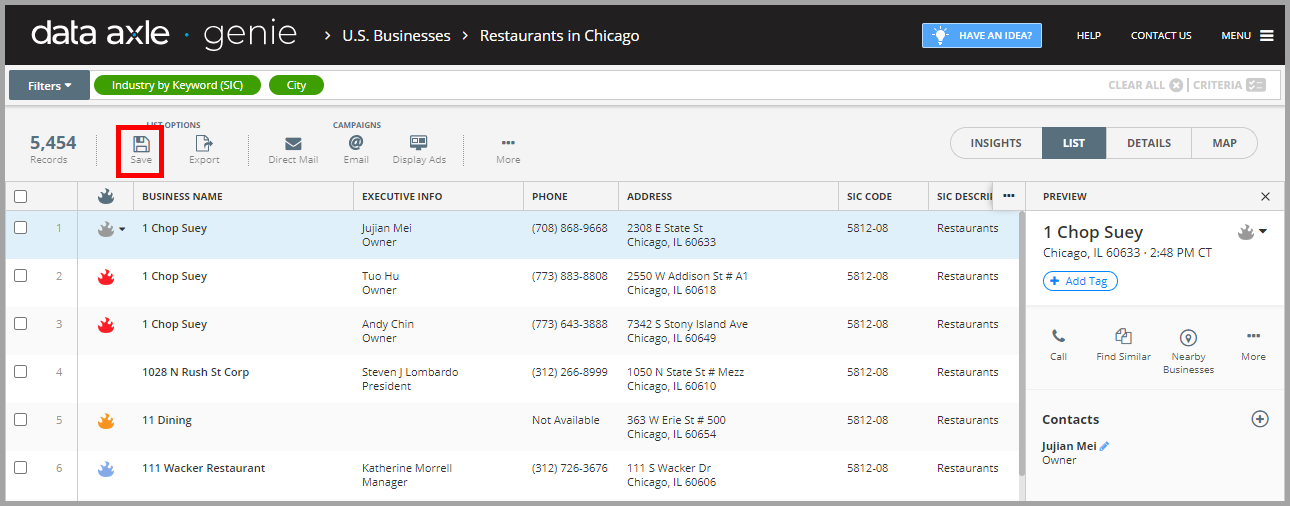Viewport: 1290px width, 506px height.
Task: Open the Map view tab
Action: 1224,143
